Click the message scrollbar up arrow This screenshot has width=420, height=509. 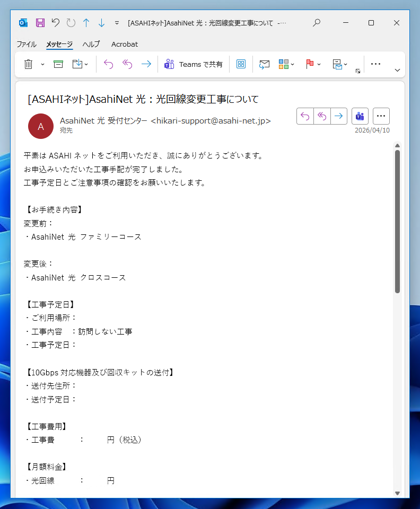(397, 146)
